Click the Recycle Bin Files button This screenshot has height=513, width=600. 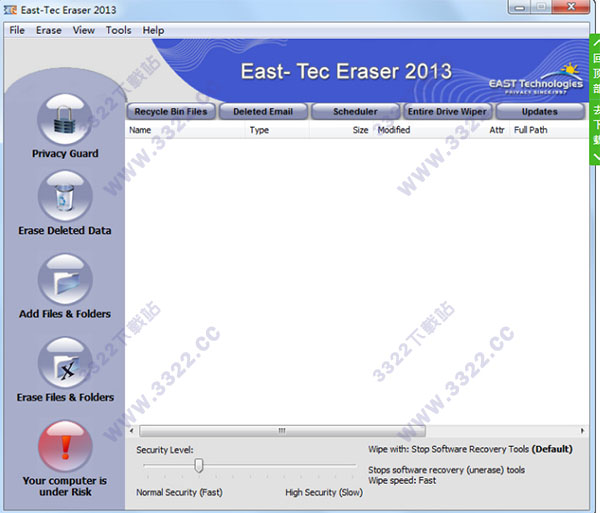[x=171, y=112]
